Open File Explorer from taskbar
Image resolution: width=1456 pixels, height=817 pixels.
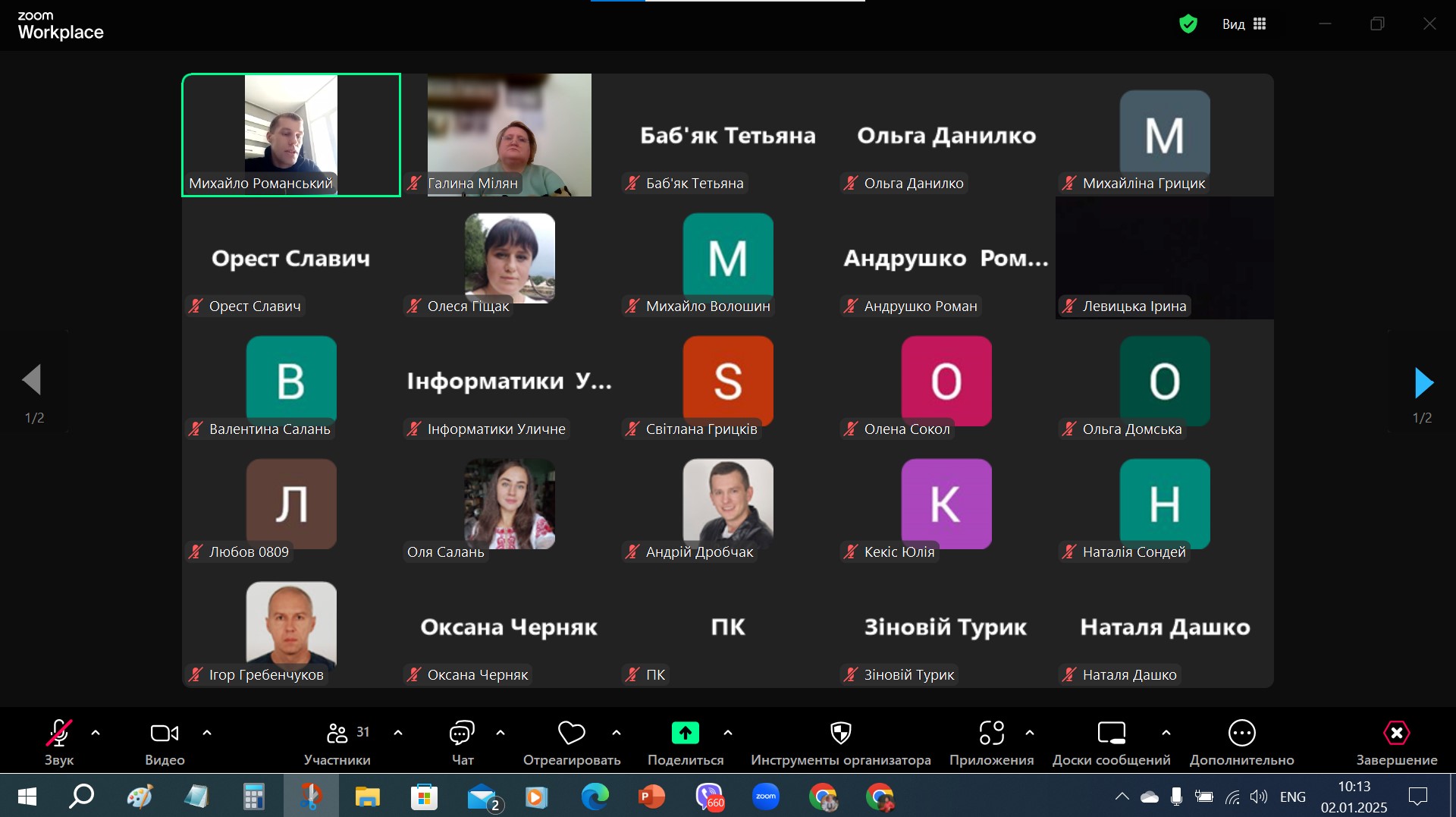367,797
